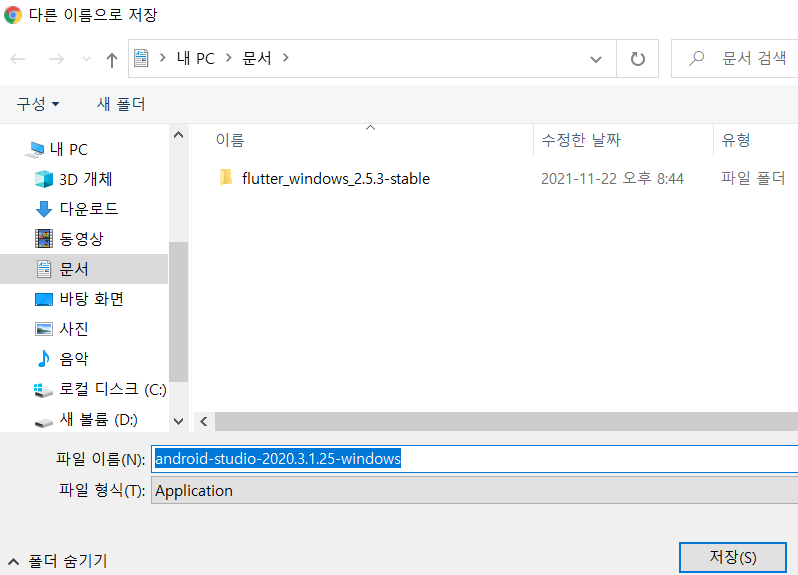Click the 저장(S) save button
This screenshot has height=575, width=798.
[733, 557]
